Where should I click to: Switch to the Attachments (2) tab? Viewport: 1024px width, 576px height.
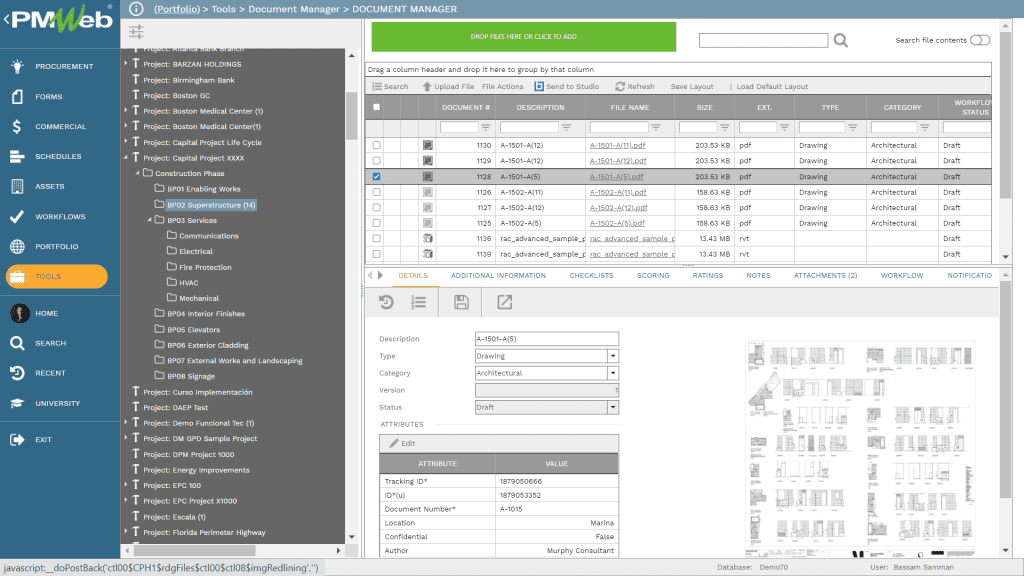(x=825, y=276)
